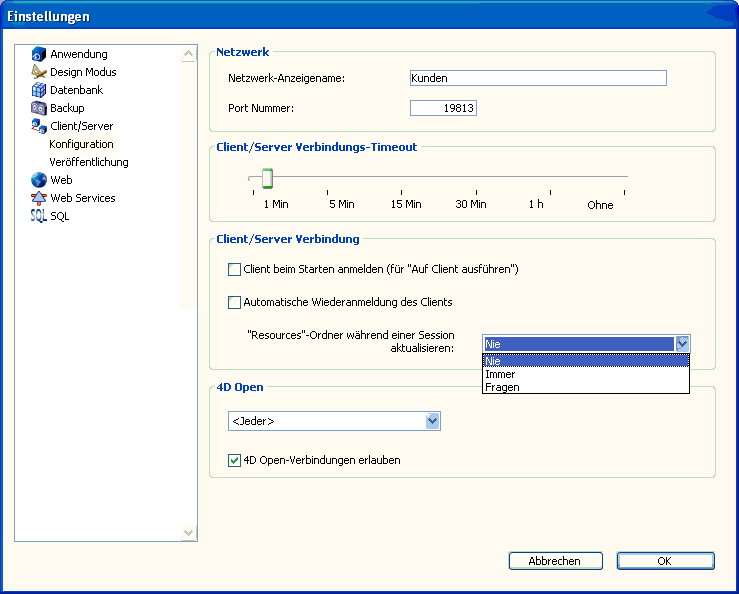Open the Web globe icon
The width and height of the screenshot is (739, 594).
39,180
